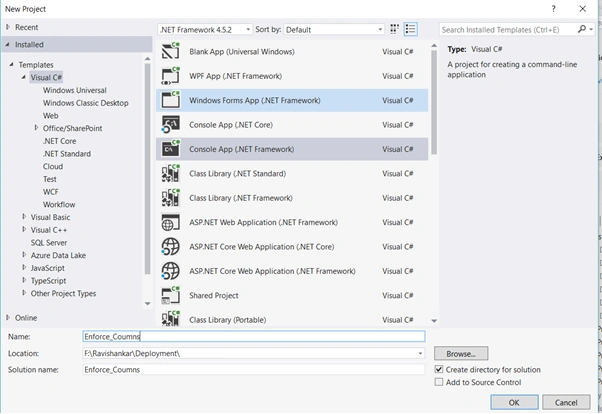The width and height of the screenshot is (602, 414).
Task: Click the template list scrollbar thumb
Action: (x=434, y=102)
